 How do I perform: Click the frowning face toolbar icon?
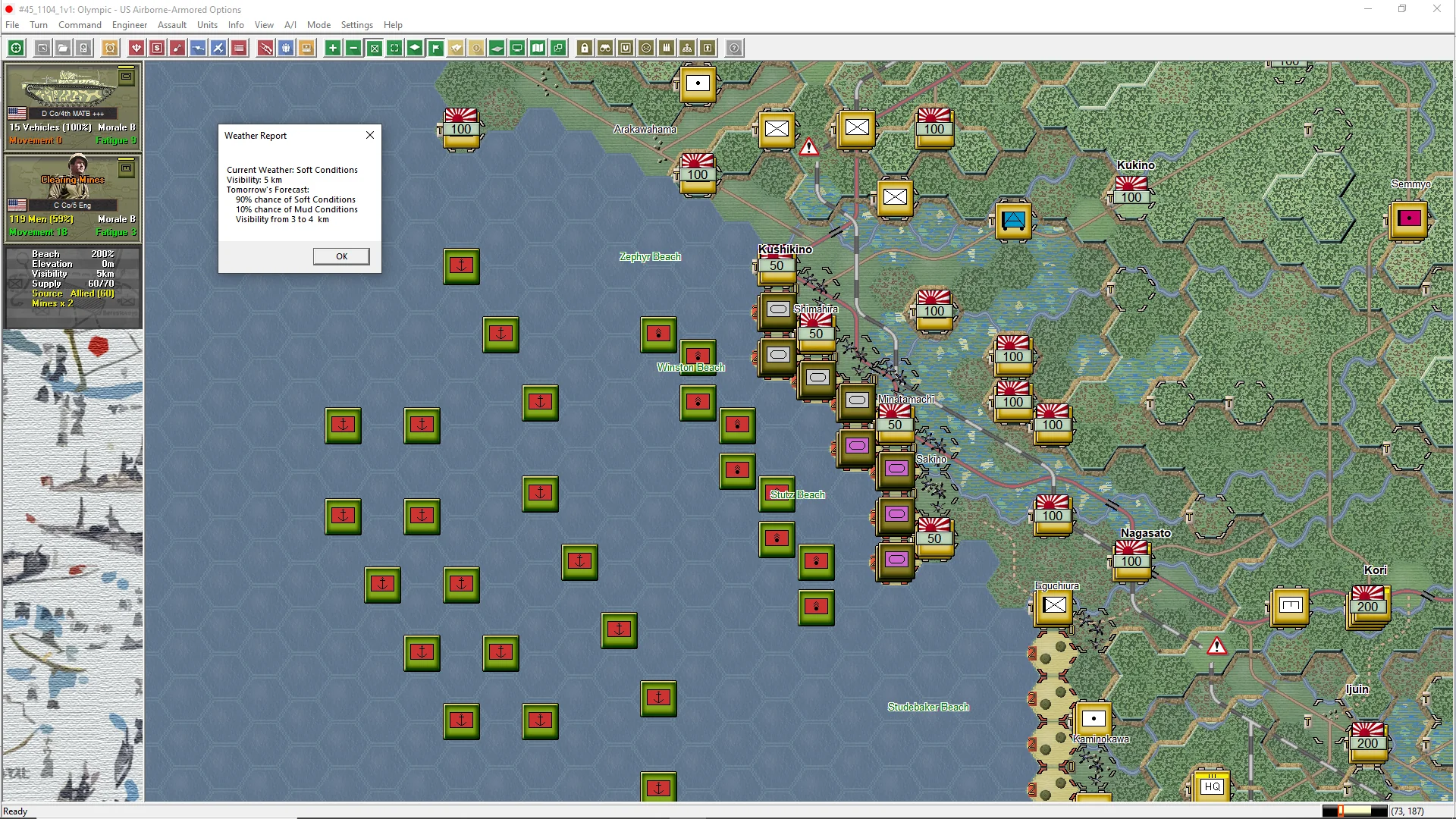pyautogui.click(x=646, y=49)
